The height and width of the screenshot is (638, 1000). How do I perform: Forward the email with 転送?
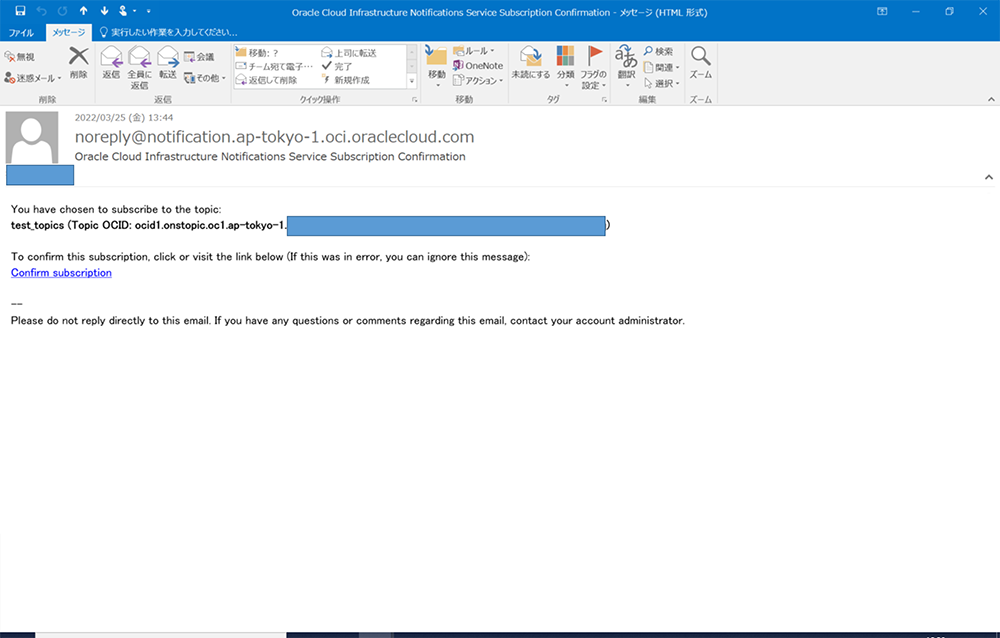coord(168,63)
